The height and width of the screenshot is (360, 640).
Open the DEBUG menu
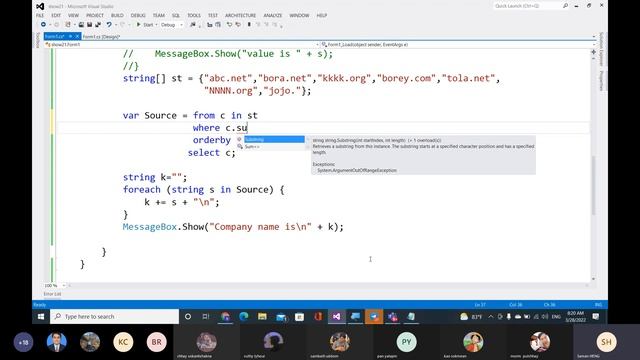click(138, 16)
